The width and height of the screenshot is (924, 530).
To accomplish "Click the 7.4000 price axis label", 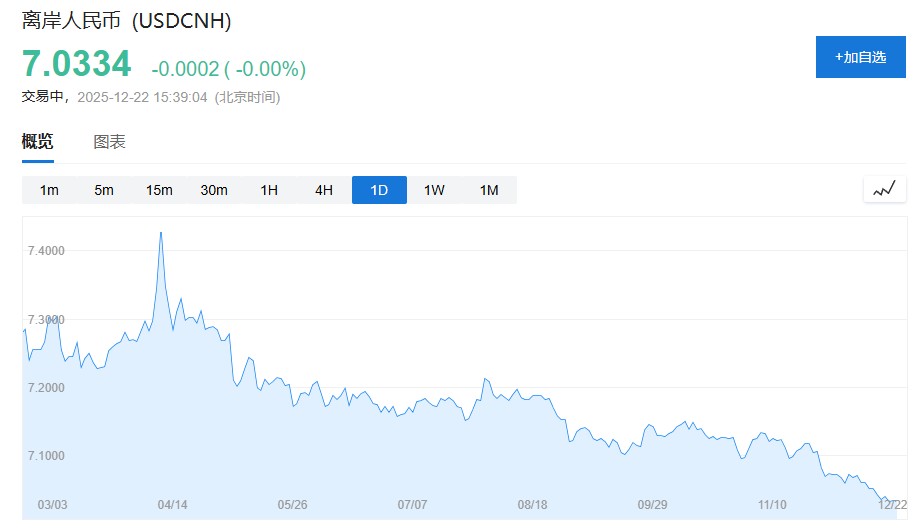I will tap(46, 250).
